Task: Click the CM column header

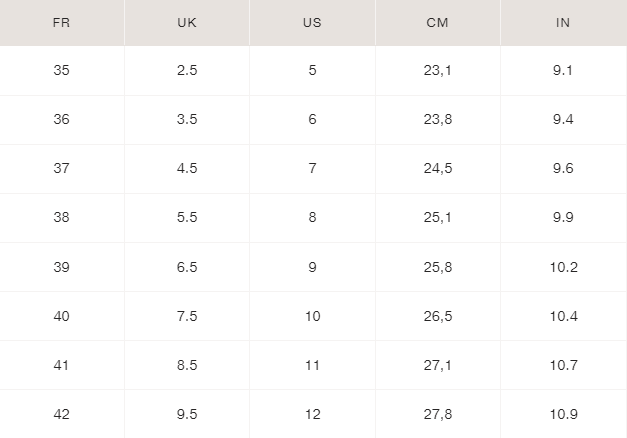Action: (x=438, y=22)
